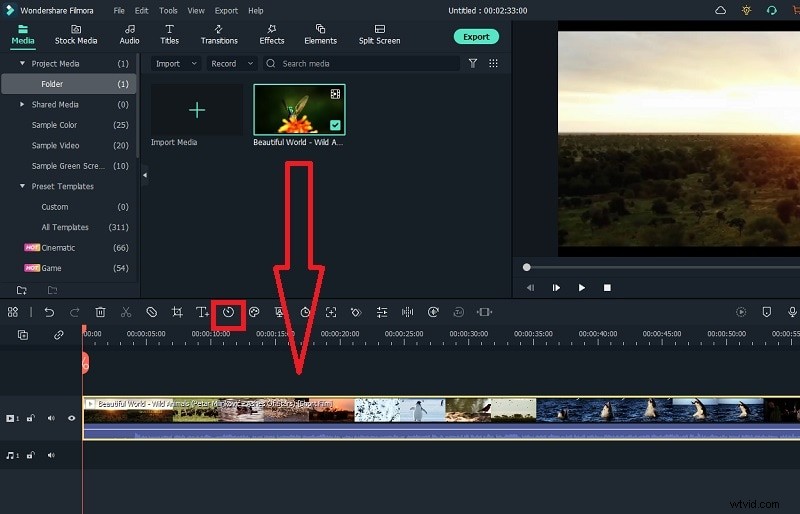Open the File menu
Viewport: 800px width, 514px height.
(119, 10)
